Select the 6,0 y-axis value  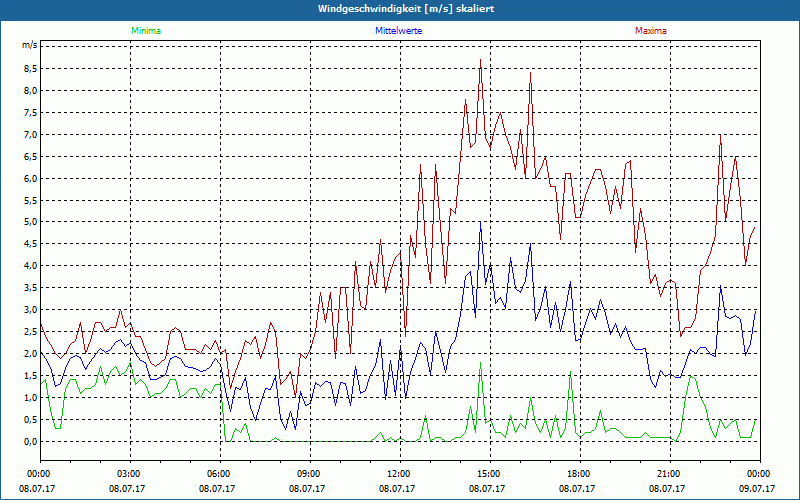click(x=31, y=179)
